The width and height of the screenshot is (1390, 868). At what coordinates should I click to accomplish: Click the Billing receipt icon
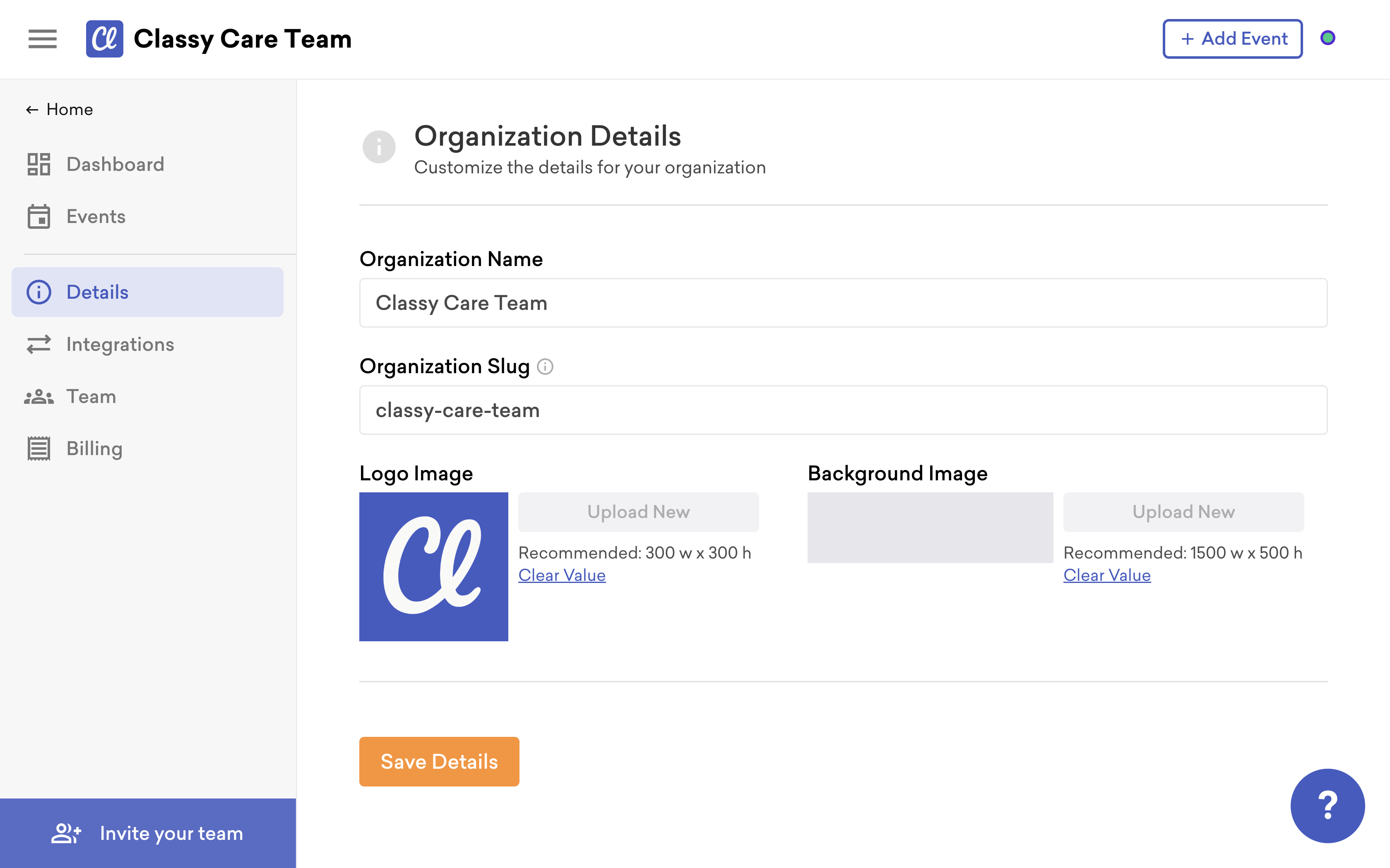point(38,449)
